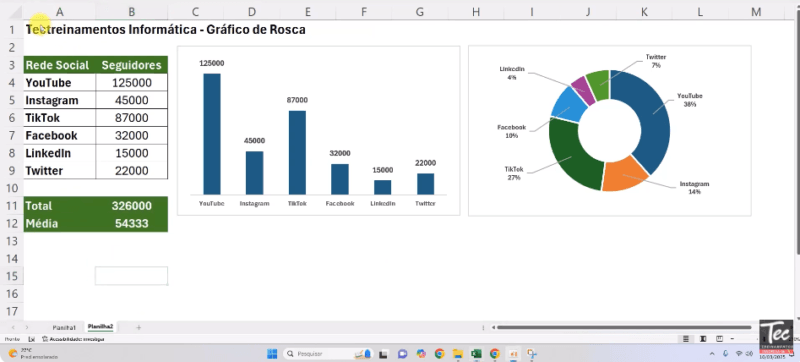Open the Copilot taskbar icon
Screen dimensions: 800x362
pyautogui.click(x=421, y=353)
